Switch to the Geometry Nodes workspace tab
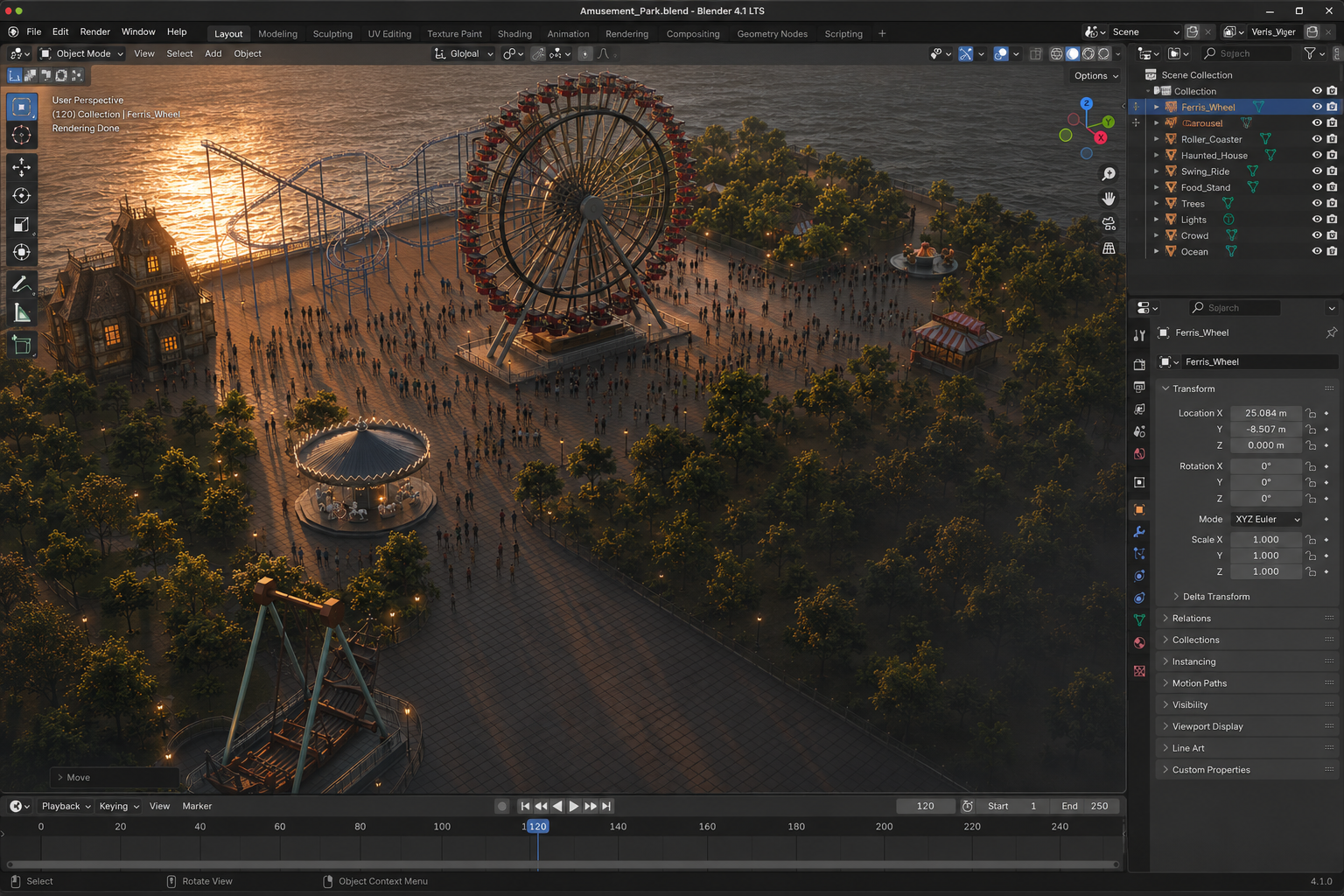The height and width of the screenshot is (896, 1344). point(772,34)
